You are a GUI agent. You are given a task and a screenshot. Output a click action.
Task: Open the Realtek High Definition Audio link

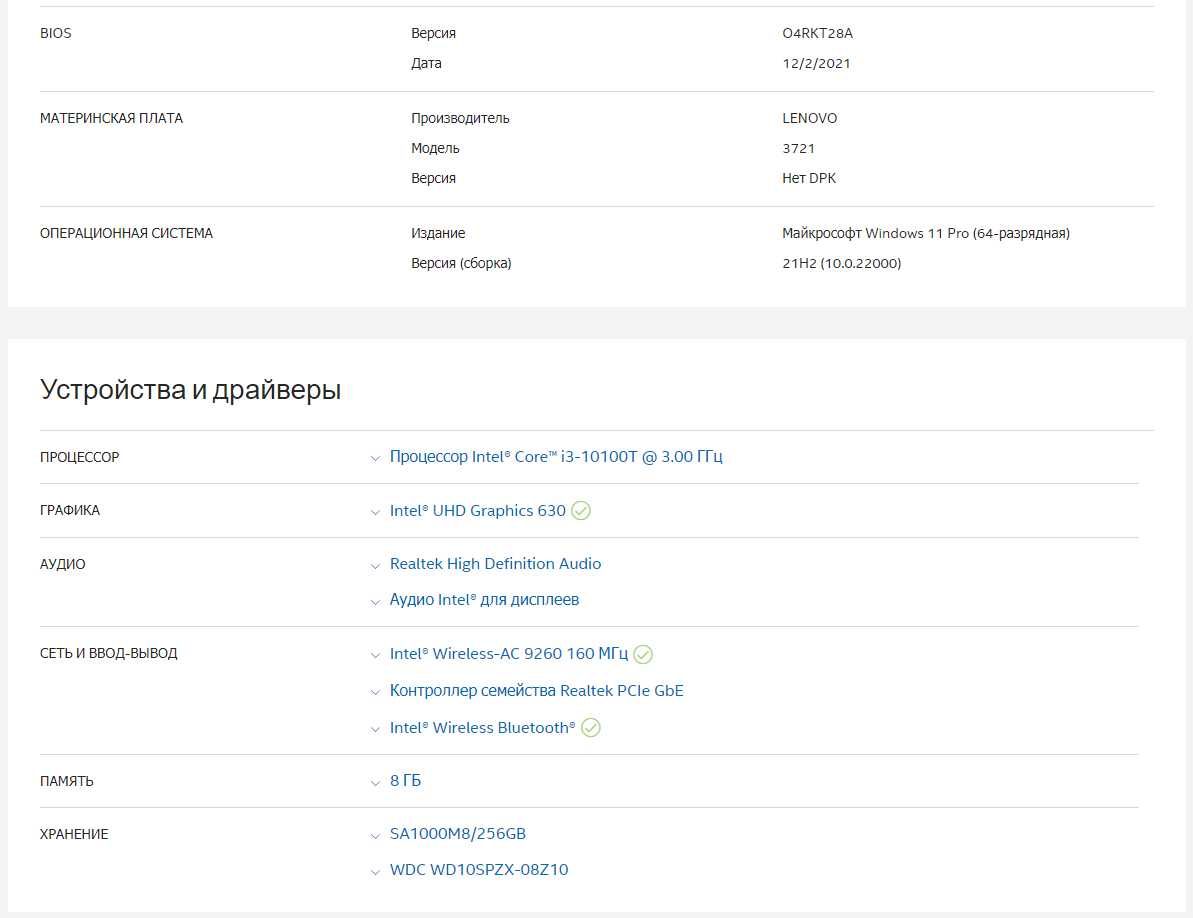tap(495, 564)
